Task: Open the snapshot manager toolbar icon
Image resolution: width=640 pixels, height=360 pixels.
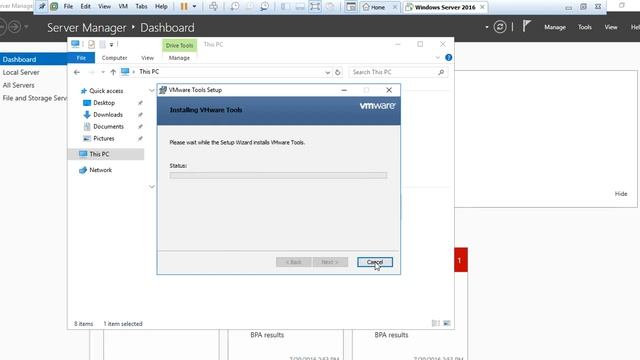Action: coord(264,7)
